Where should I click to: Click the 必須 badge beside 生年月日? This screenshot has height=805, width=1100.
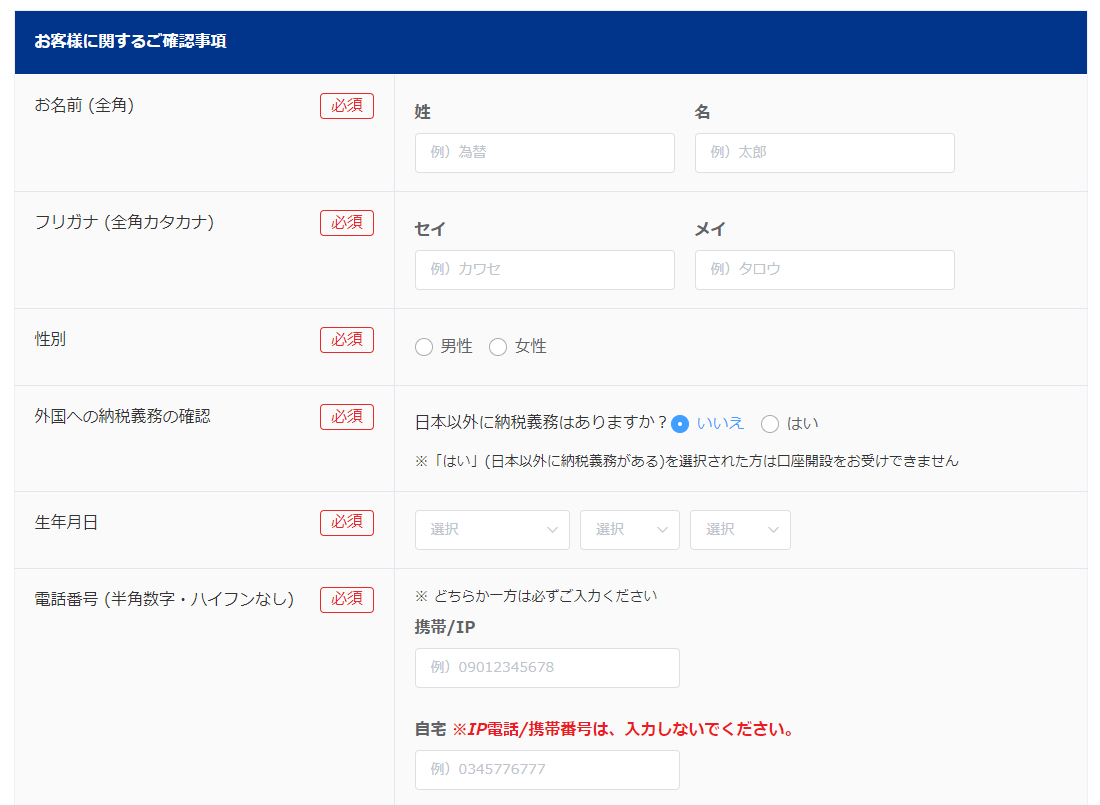click(x=347, y=523)
